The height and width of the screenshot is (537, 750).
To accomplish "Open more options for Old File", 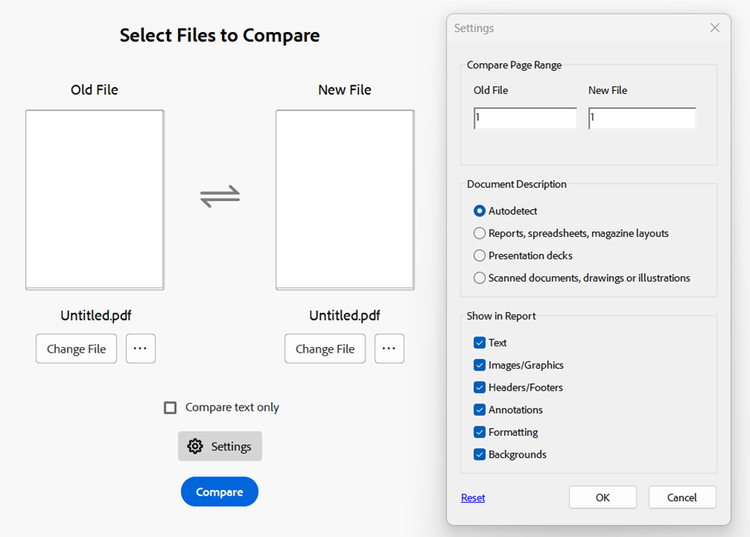I will (140, 348).
